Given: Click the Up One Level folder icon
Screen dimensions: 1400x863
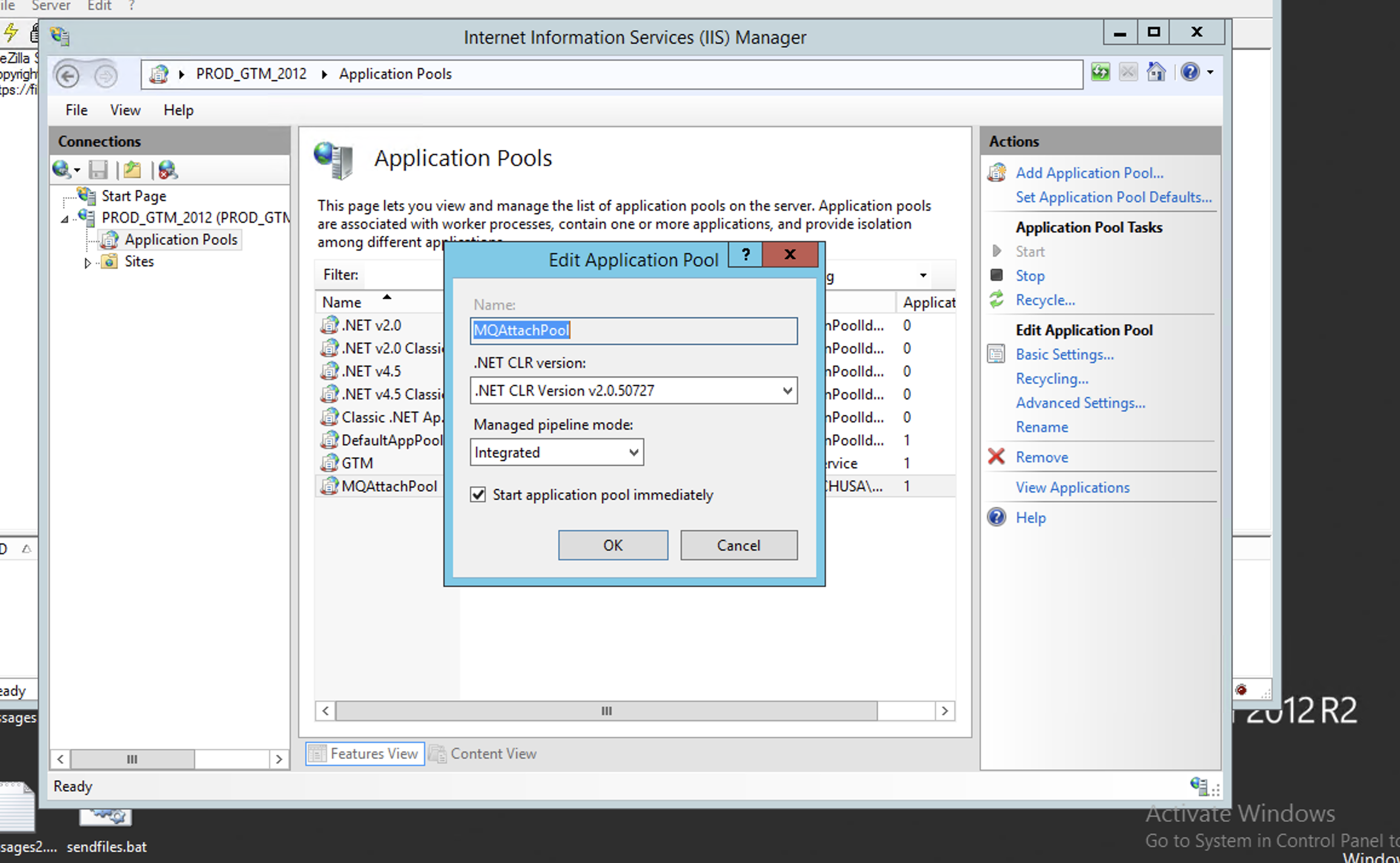Looking at the screenshot, I should pyautogui.click(x=132, y=171).
